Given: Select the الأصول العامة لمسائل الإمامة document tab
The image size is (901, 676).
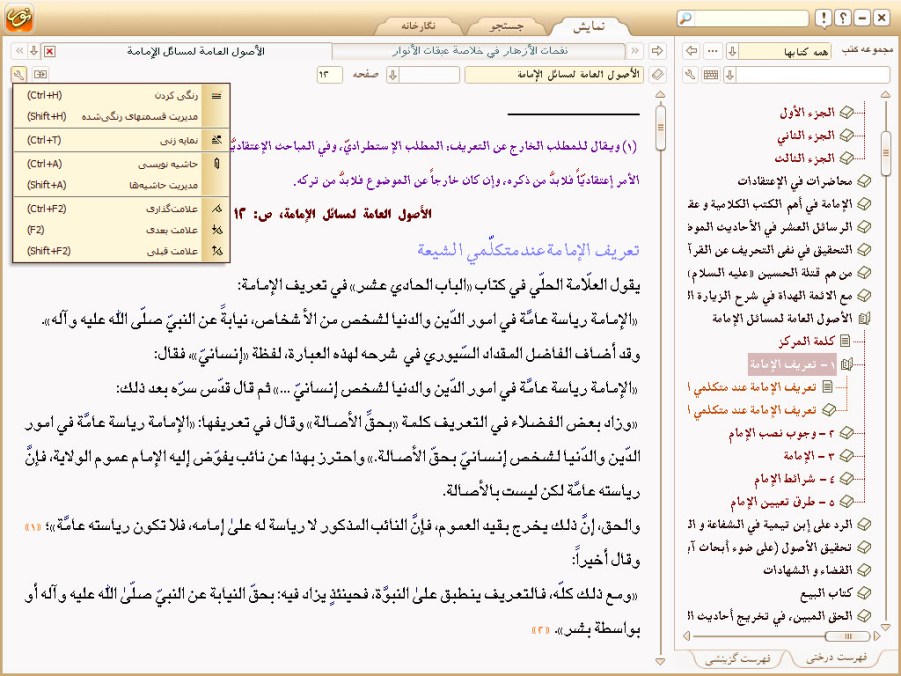Looking at the screenshot, I should 195,51.
